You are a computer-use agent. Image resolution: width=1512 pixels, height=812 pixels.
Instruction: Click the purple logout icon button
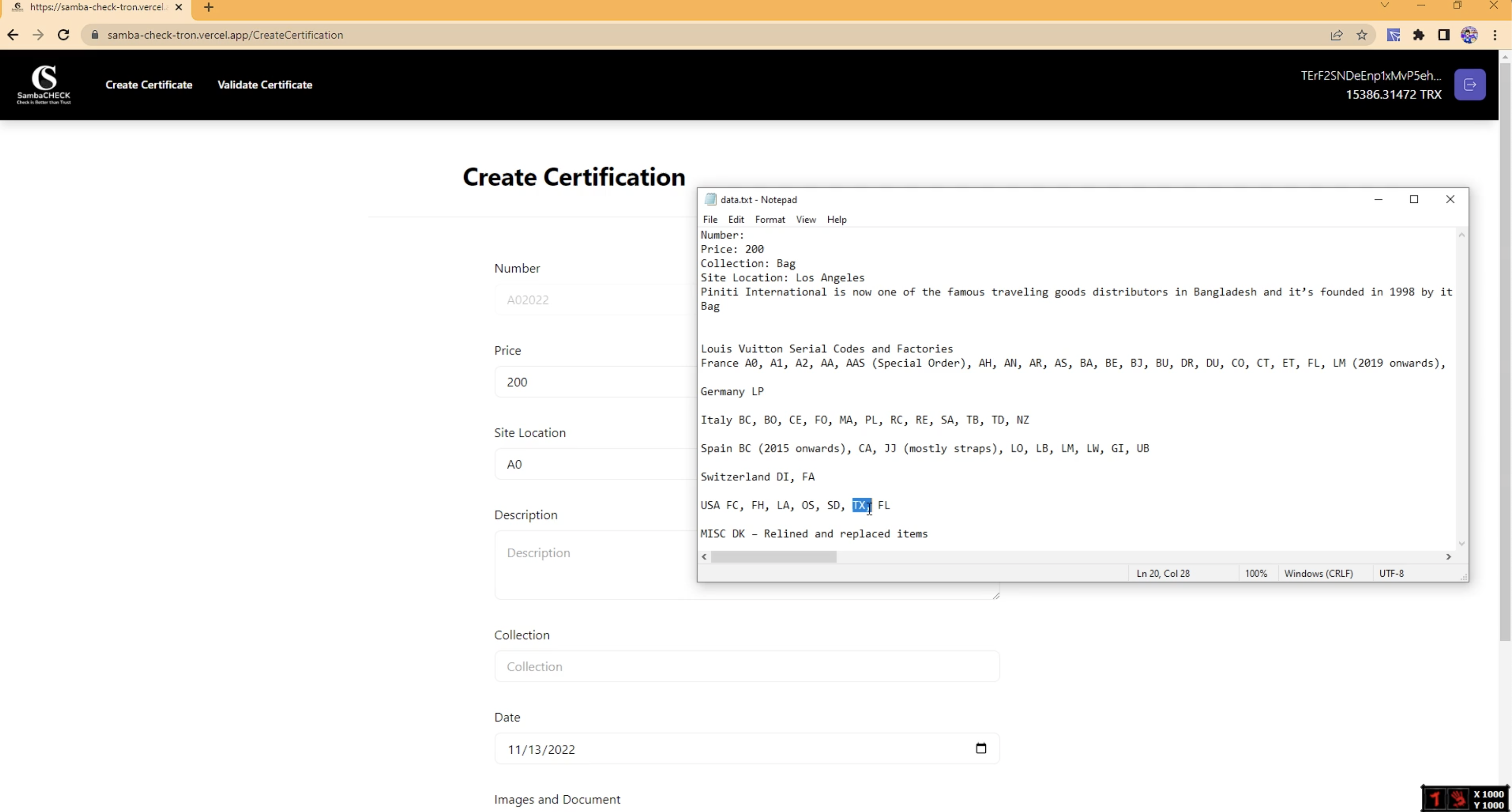click(x=1470, y=84)
